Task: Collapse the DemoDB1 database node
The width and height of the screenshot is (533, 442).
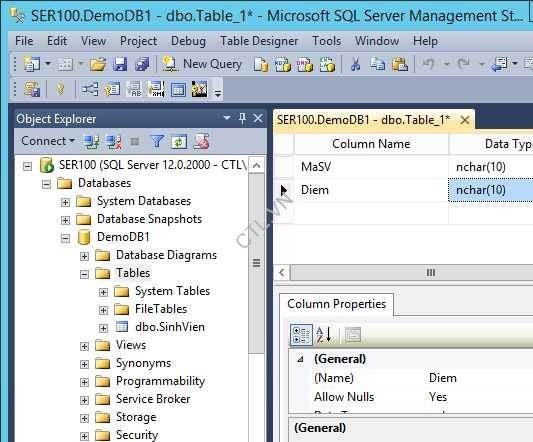Action: point(65,238)
